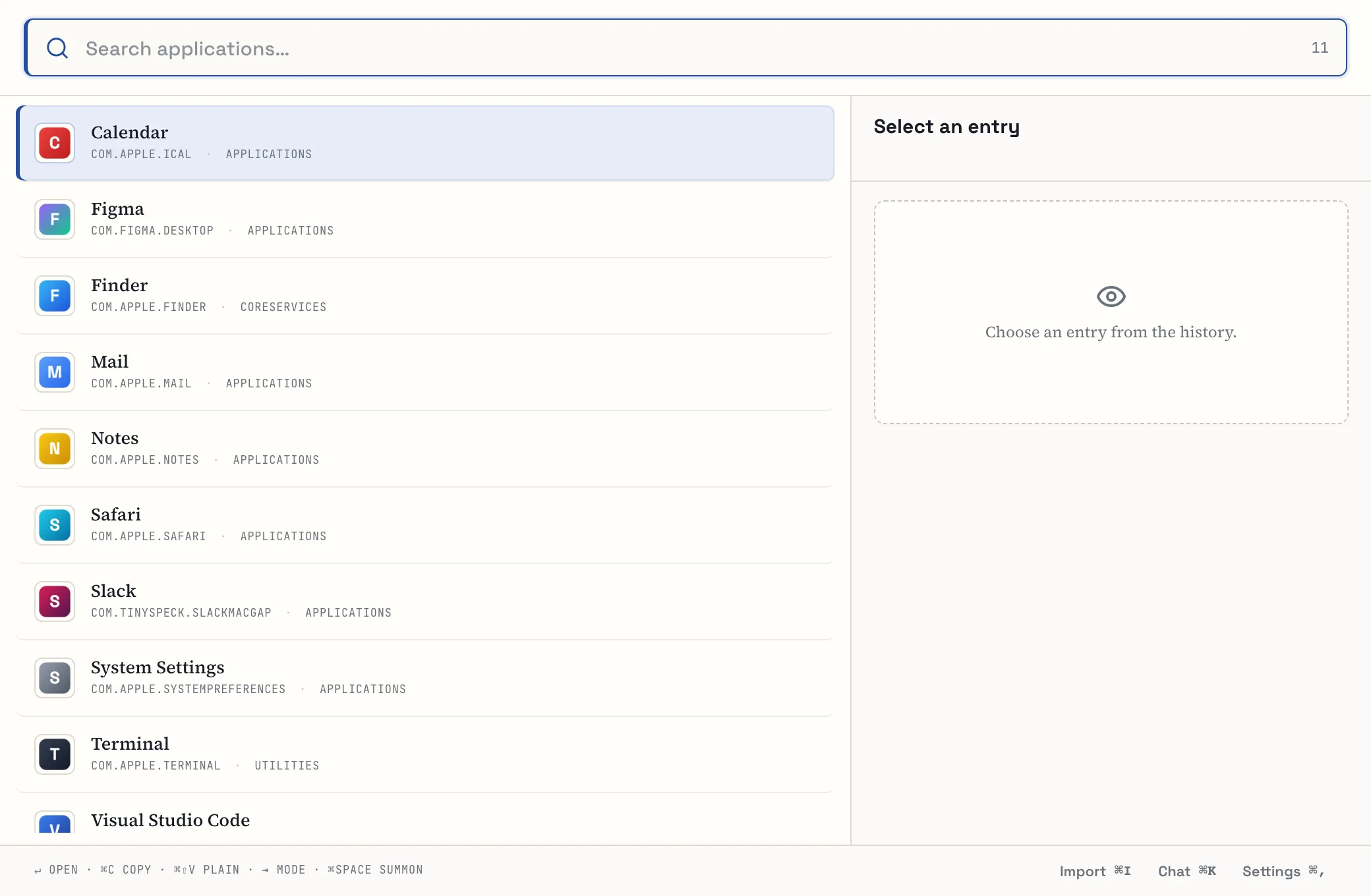Click the eye icon in preview pane

[x=1111, y=296]
